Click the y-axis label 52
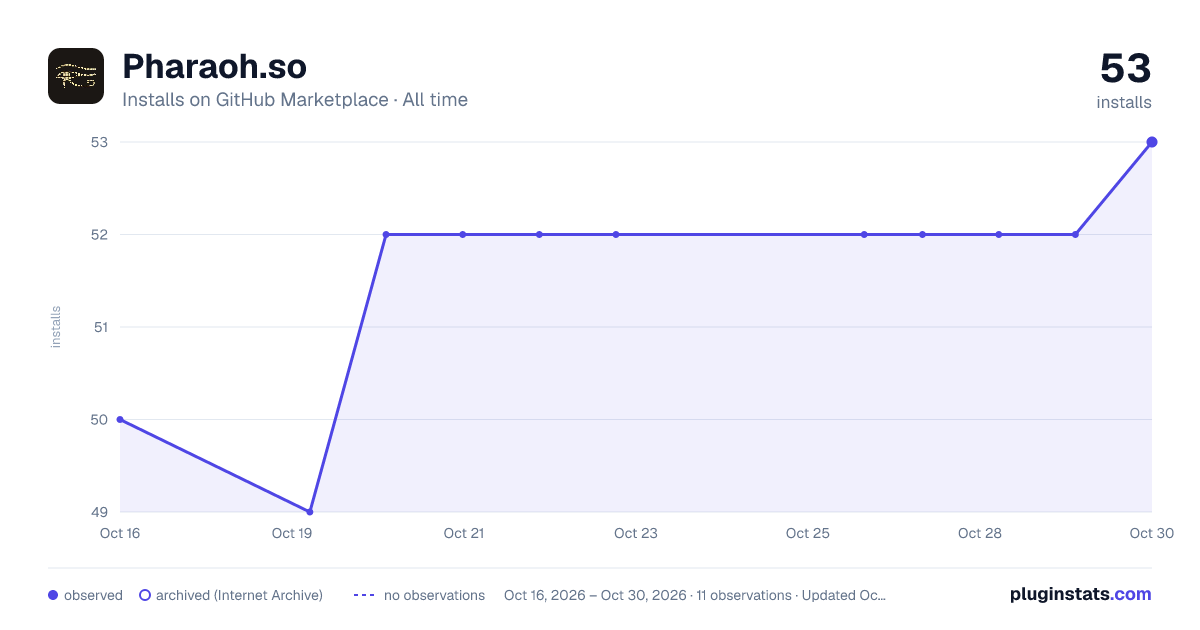Screen dimensions: 1200x630 [99, 235]
